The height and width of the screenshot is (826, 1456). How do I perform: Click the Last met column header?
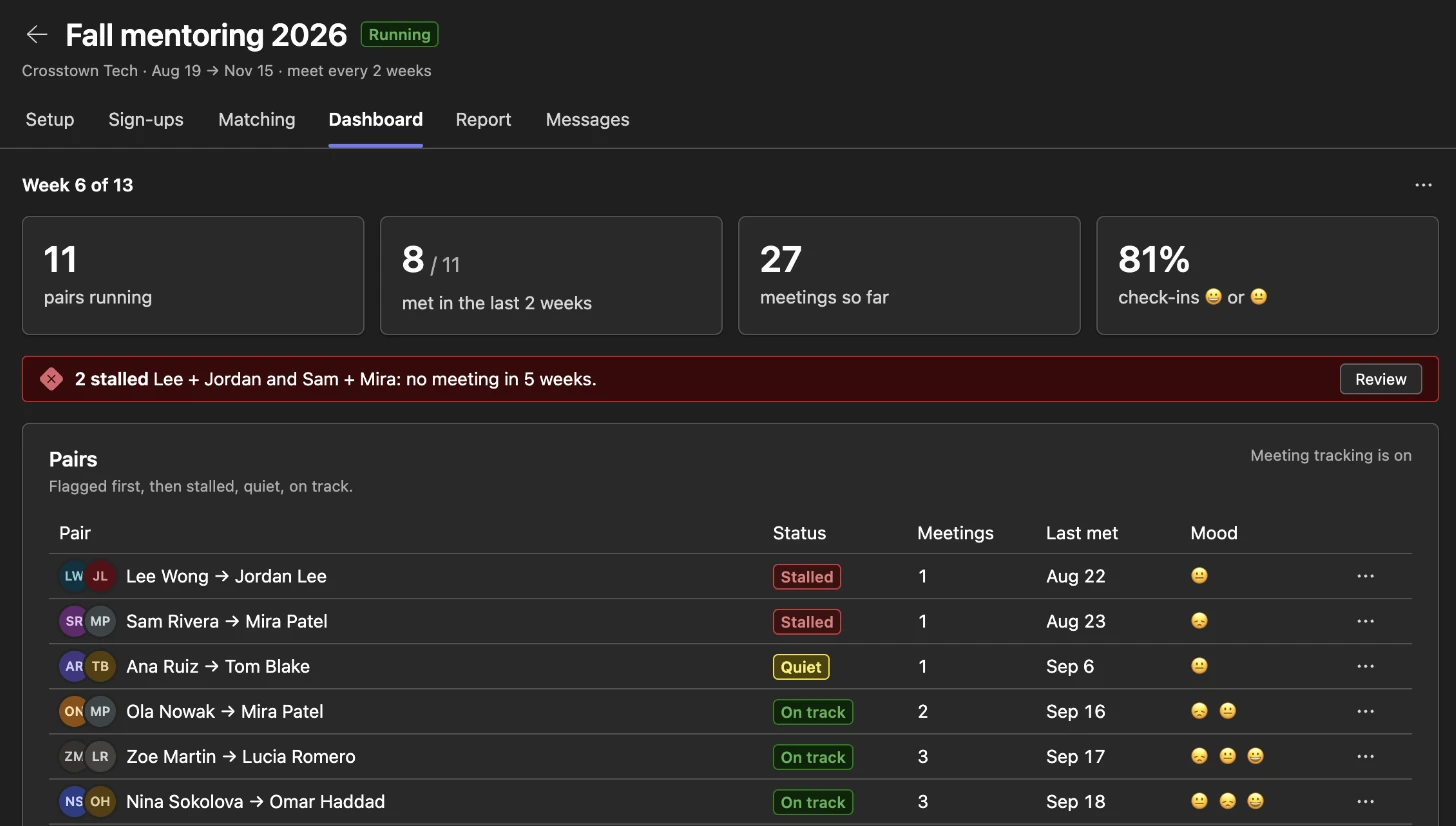tap(1082, 533)
